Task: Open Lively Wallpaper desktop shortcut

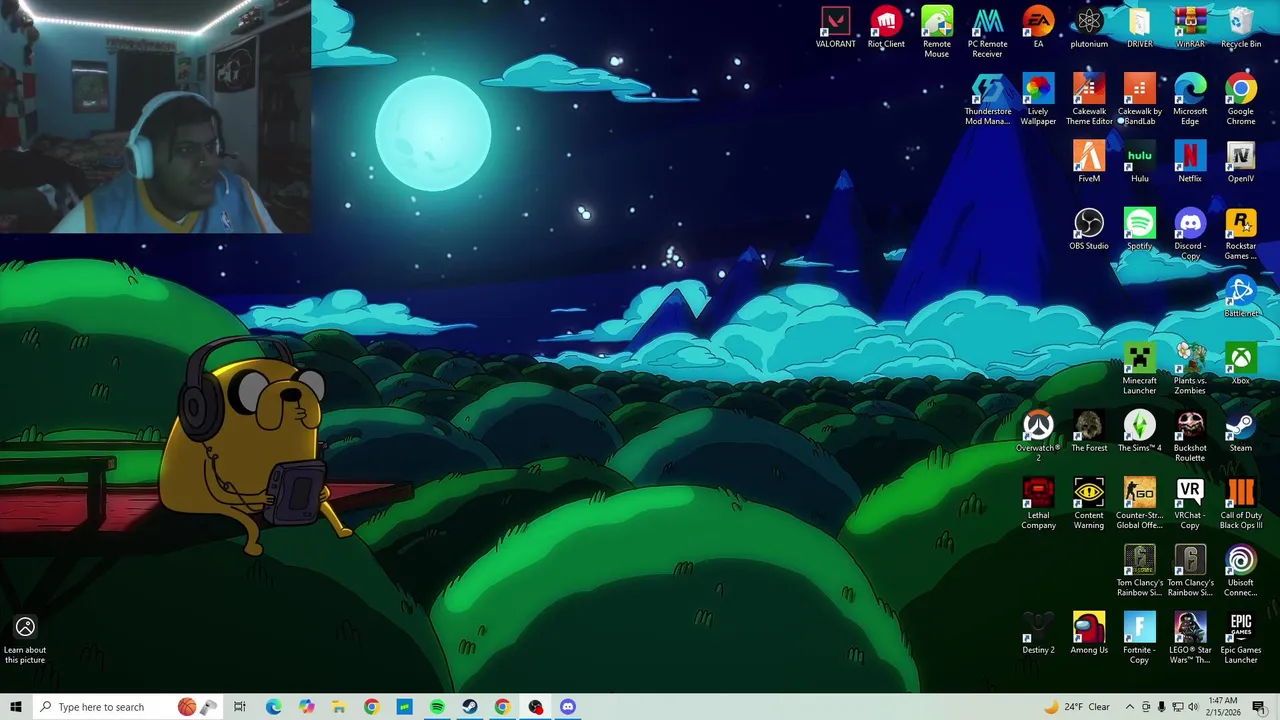Action: pos(1038,100)
